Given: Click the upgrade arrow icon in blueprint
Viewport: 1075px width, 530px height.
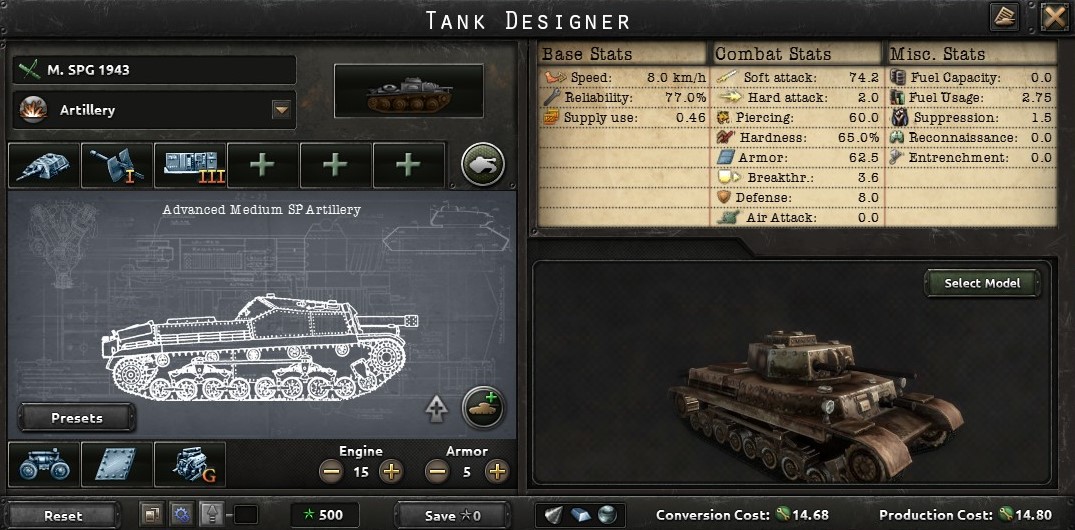Looking at the screenshot, I should 437,409.
